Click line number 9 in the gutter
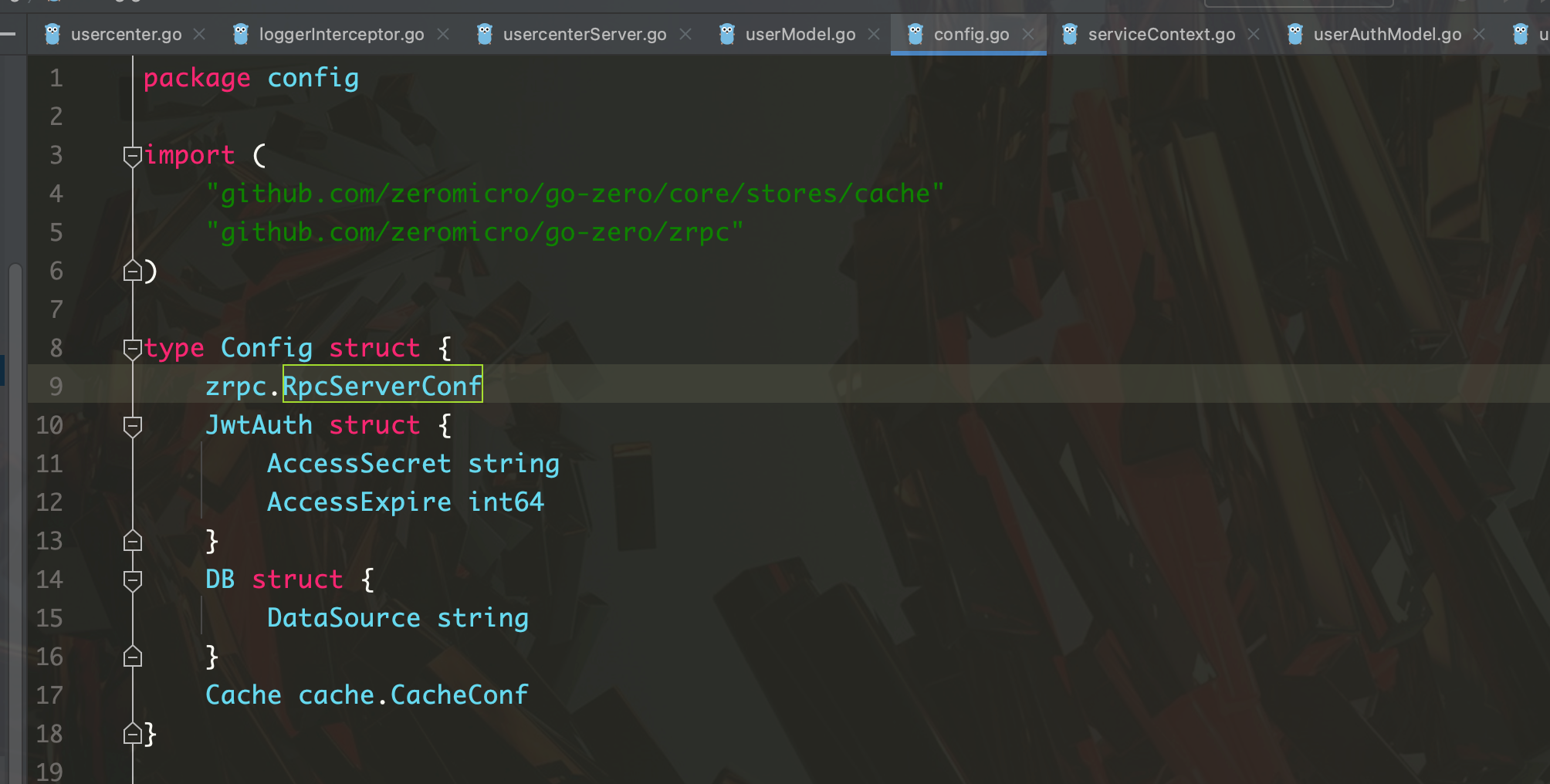 coord(56,387)
